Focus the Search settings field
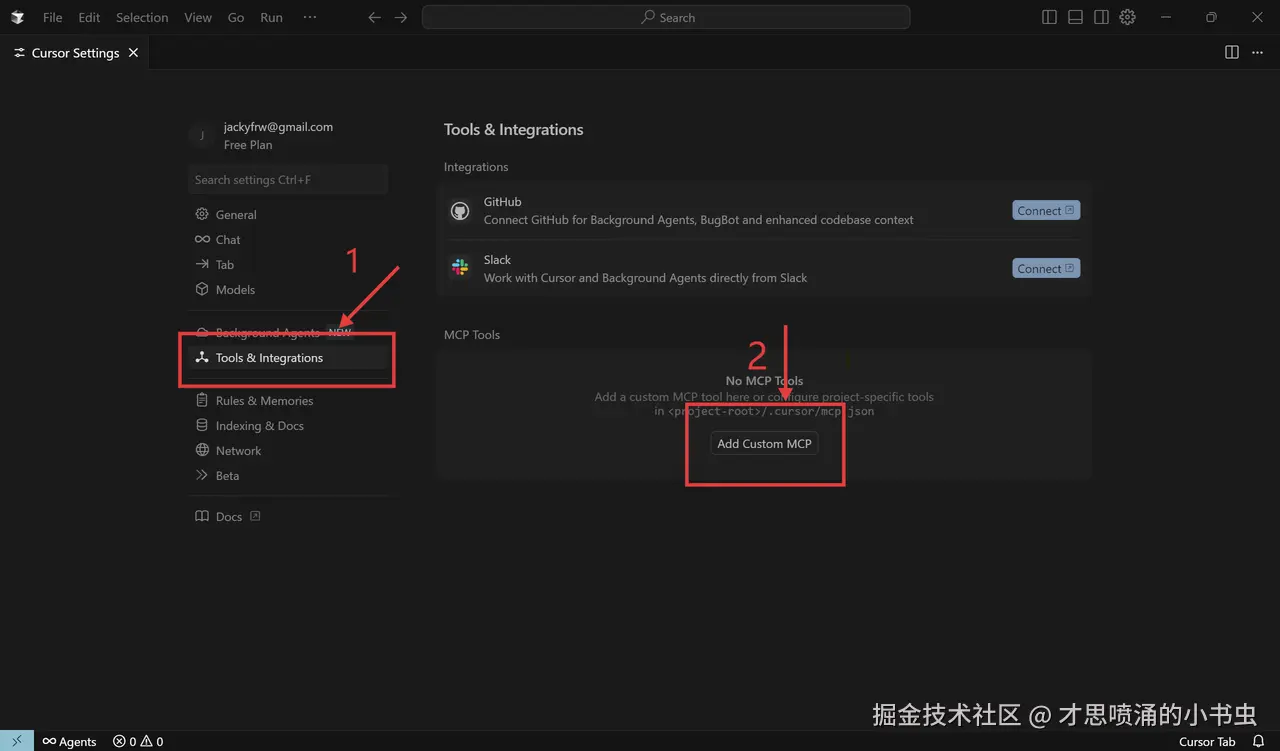1280x751 pixels. (x=288, y=180)
